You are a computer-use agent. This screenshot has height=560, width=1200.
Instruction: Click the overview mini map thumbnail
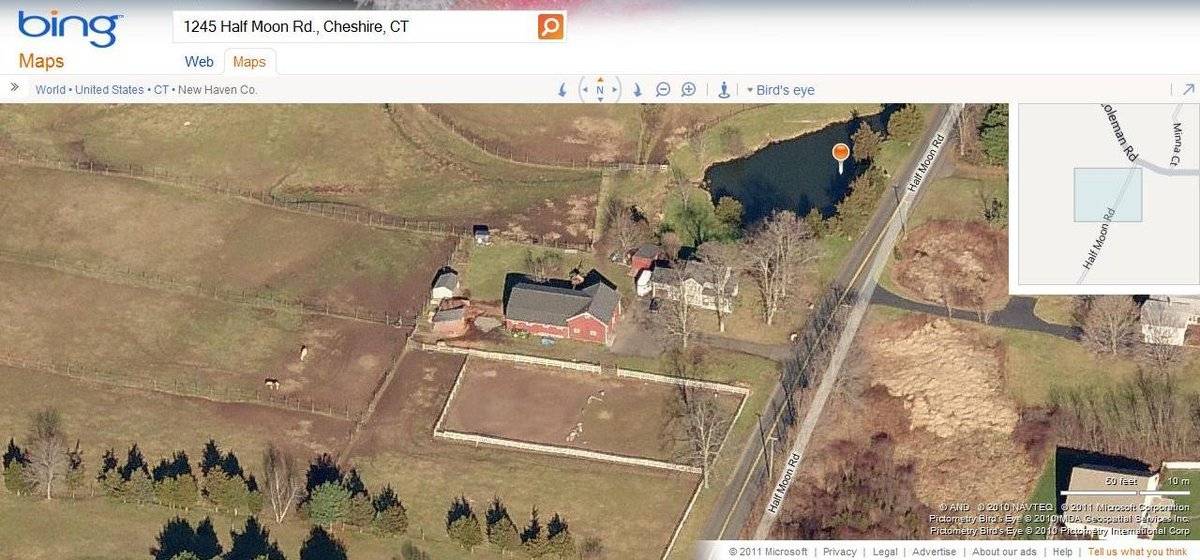[x=1108, y=194]
